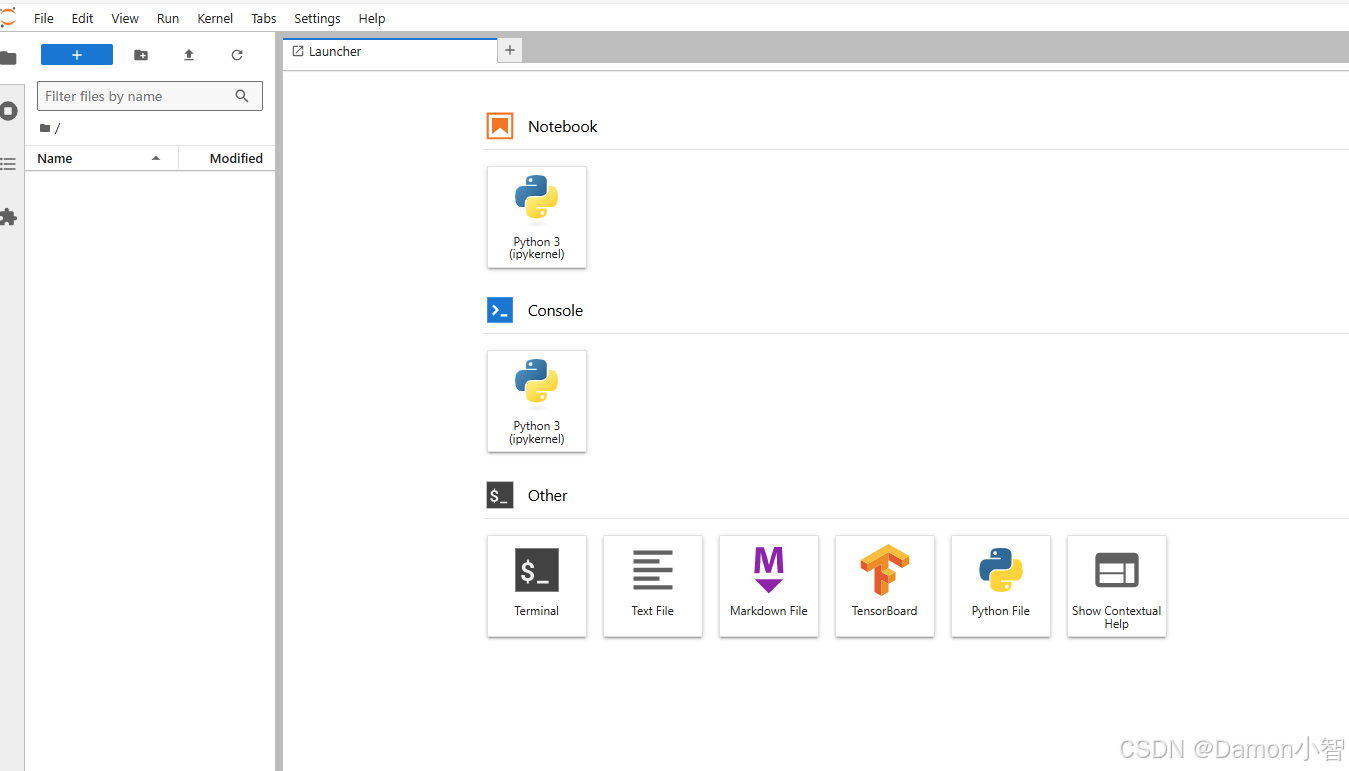Create a new Python File

click(x=1001, y=586)
